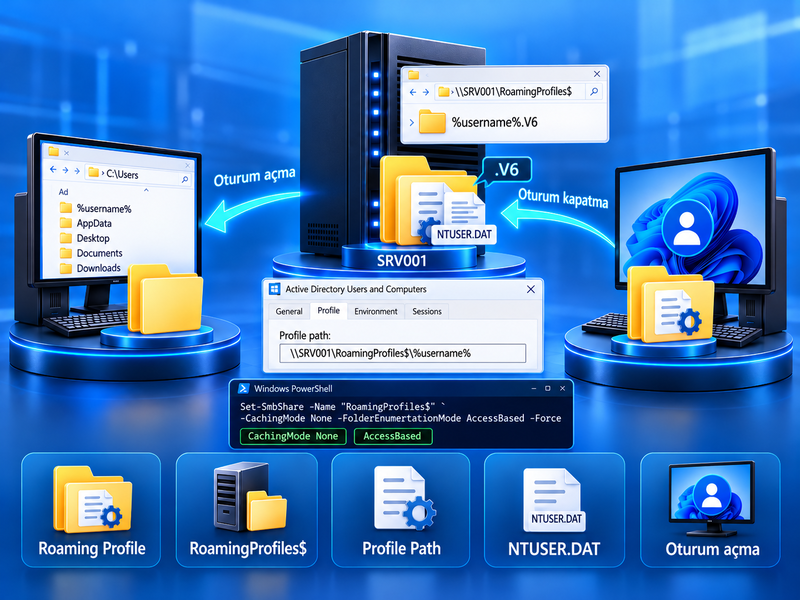Click the Active Directory Users and Computers title icon

[274, 289]
